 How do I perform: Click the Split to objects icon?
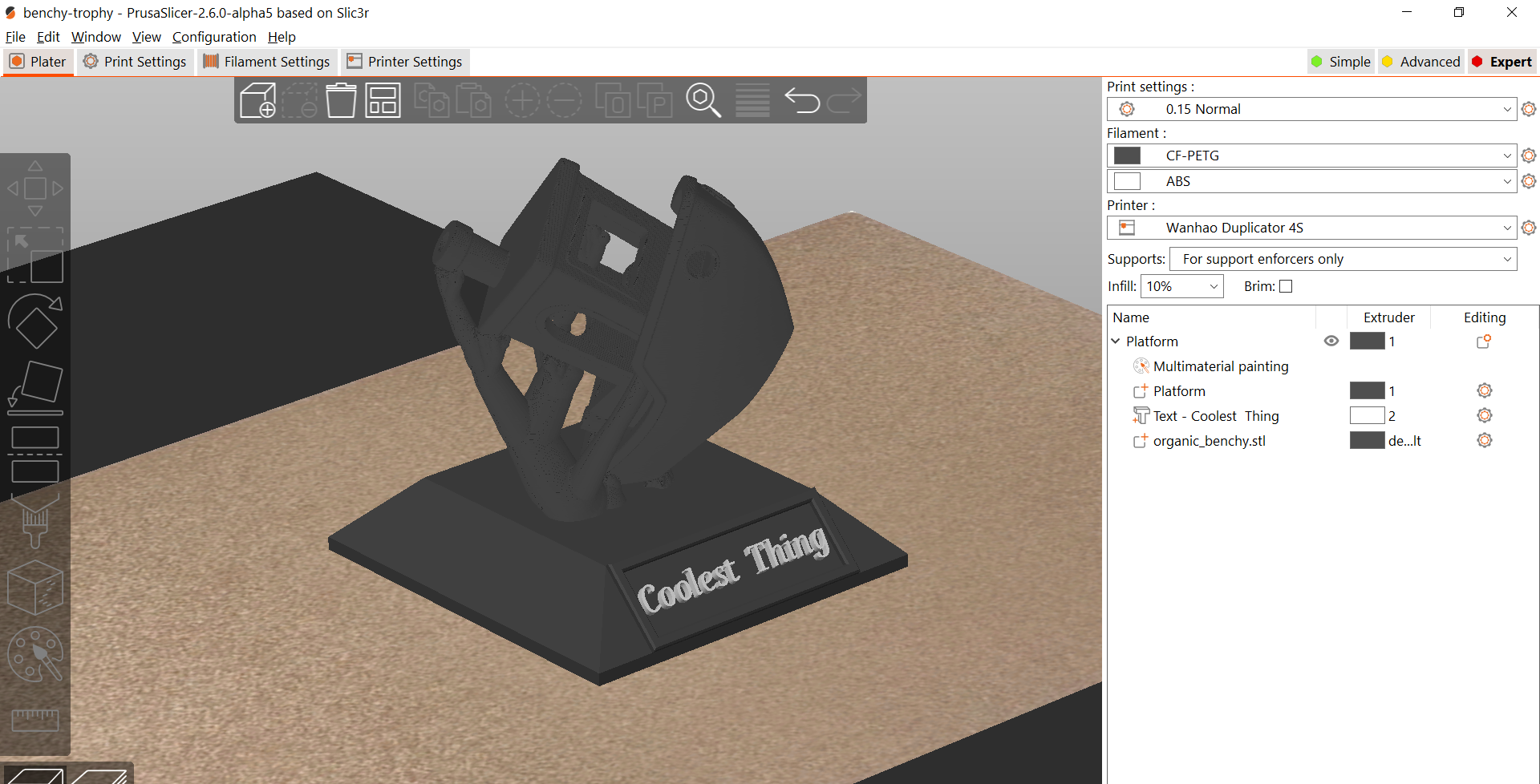613,100
